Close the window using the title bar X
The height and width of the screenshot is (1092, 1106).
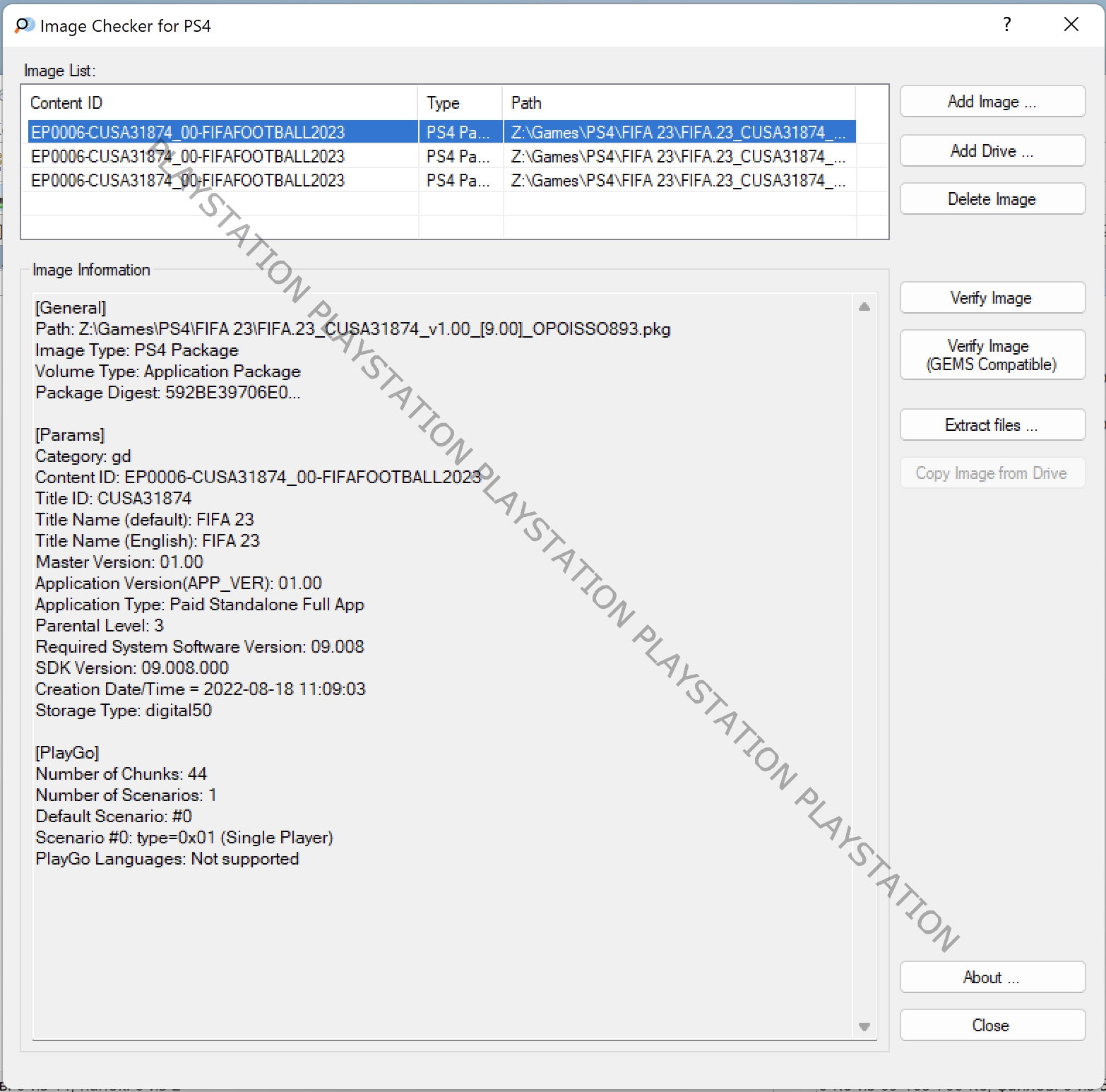[1071, 25]
